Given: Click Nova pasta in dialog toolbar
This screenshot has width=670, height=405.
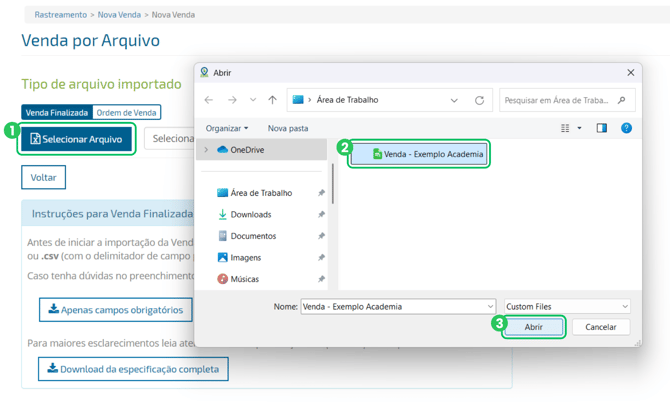Looking at the screenshot, I should point(288,128).
